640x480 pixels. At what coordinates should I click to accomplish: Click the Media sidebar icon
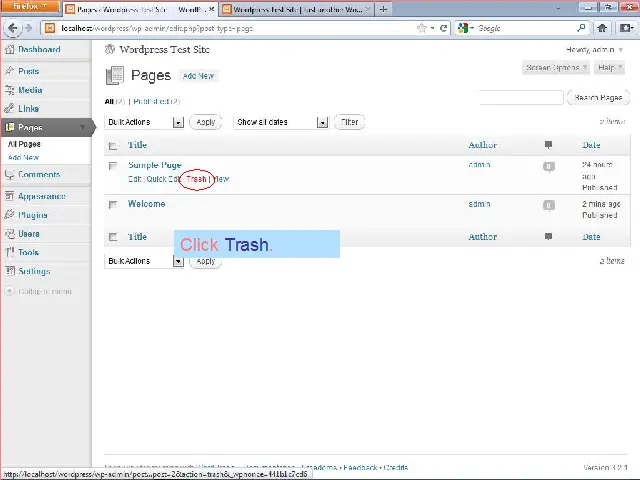coord(9,90)
